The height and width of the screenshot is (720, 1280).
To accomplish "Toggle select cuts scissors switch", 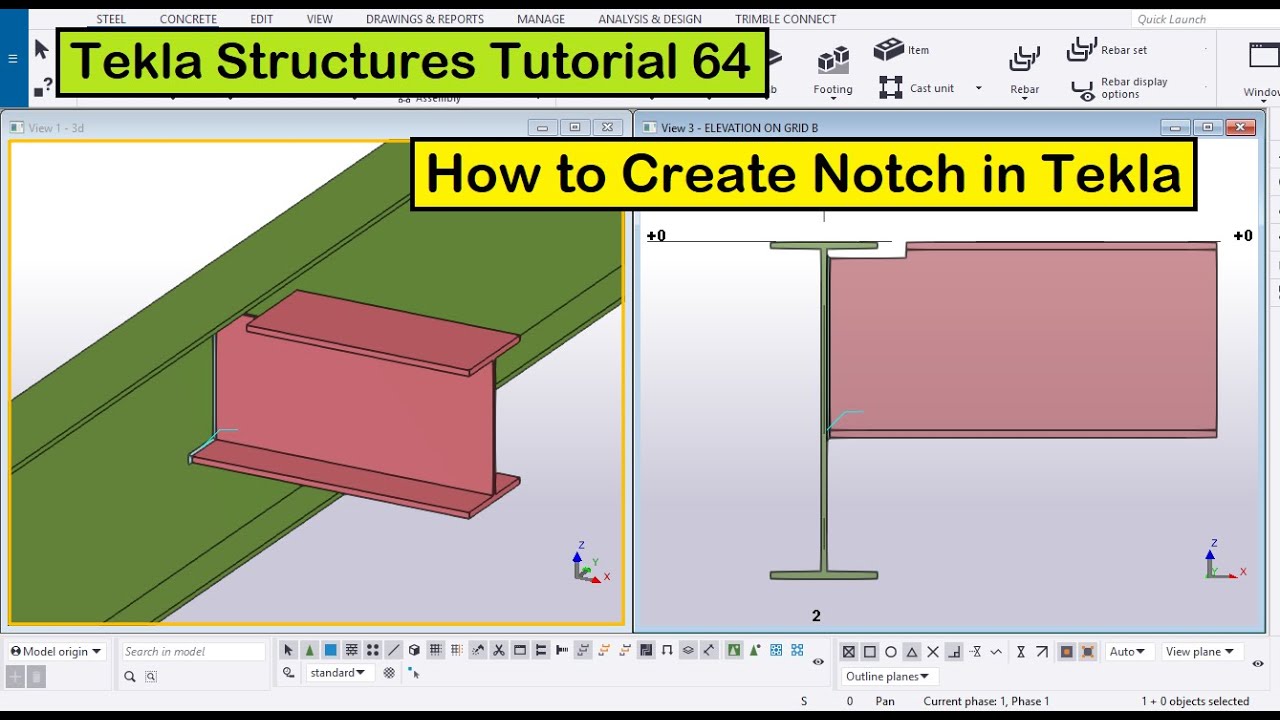I will click(x=498, y=651).
